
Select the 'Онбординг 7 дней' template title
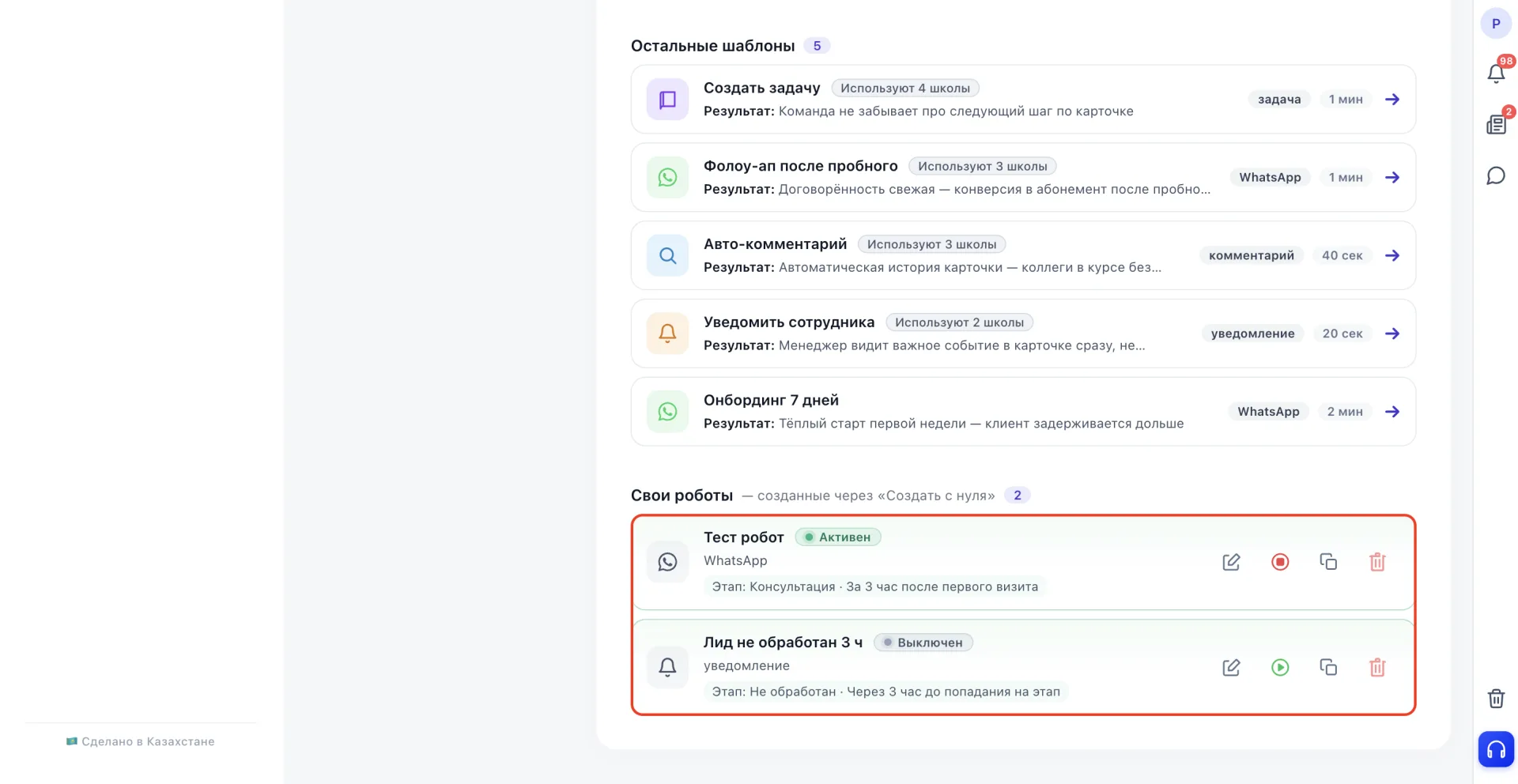[x=771, y=401]
